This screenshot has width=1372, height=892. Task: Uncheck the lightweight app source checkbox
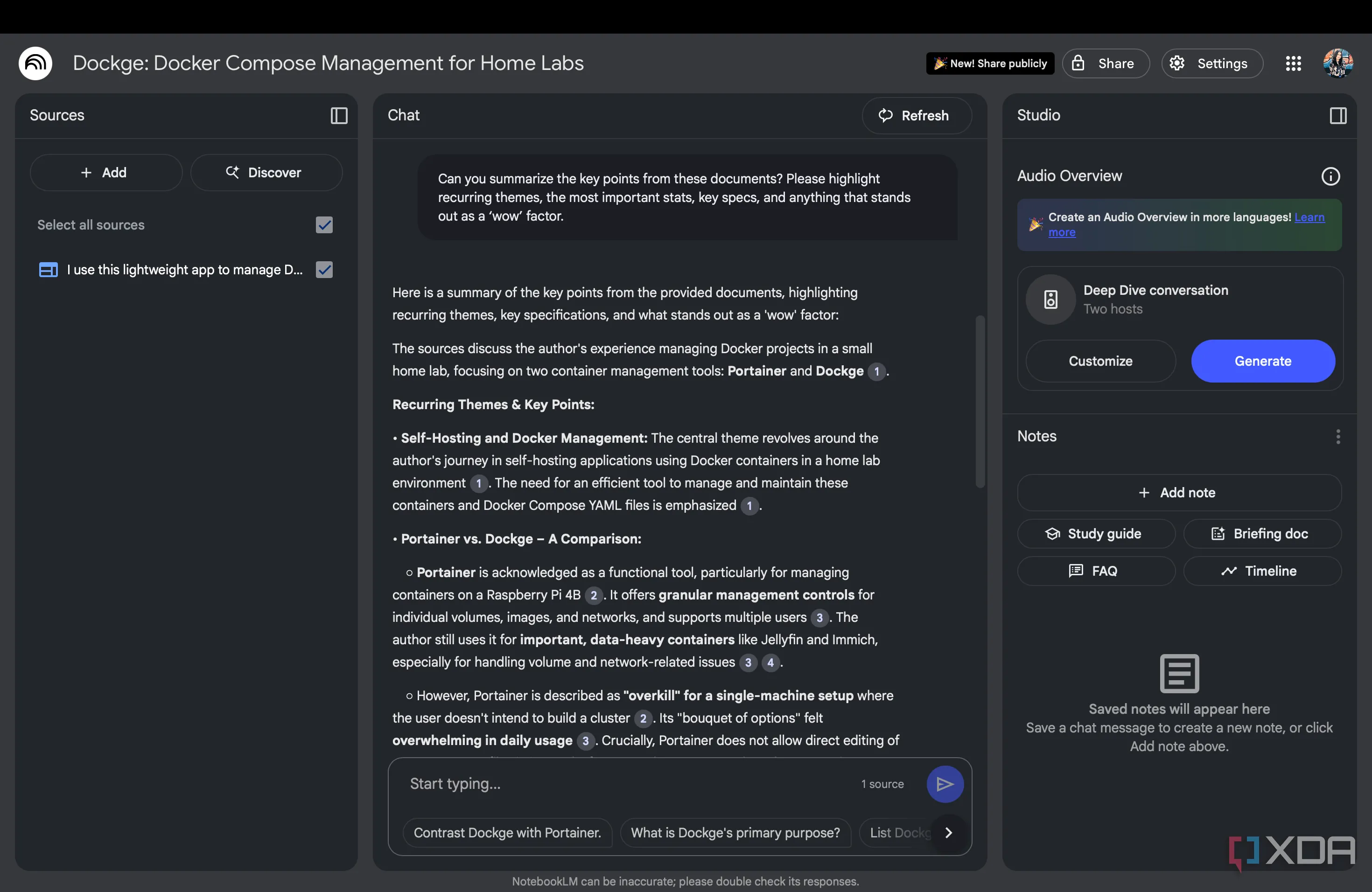tap(324, 270)
